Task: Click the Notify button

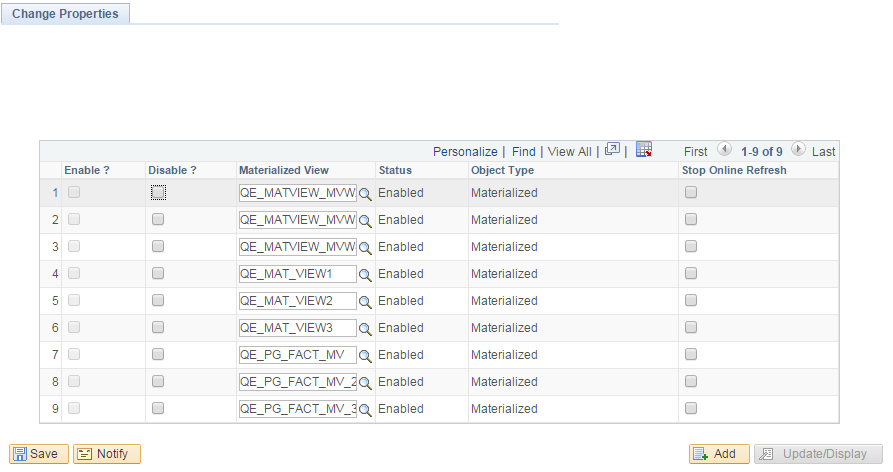Action: click(107, 454)
